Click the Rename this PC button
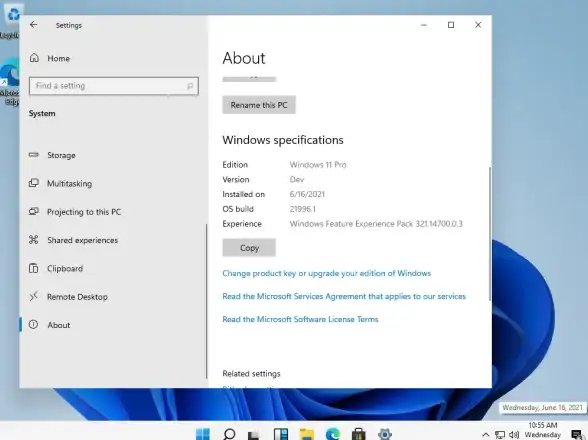The height and width of the screenshot is (440, 588). click(259, 105)
